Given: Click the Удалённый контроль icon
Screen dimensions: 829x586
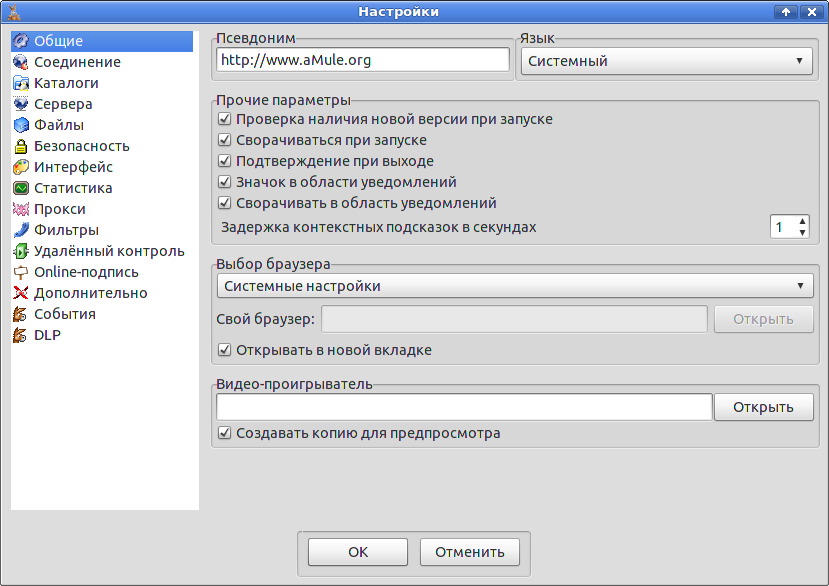Looking at the screenshot, I should click(21, 251).
